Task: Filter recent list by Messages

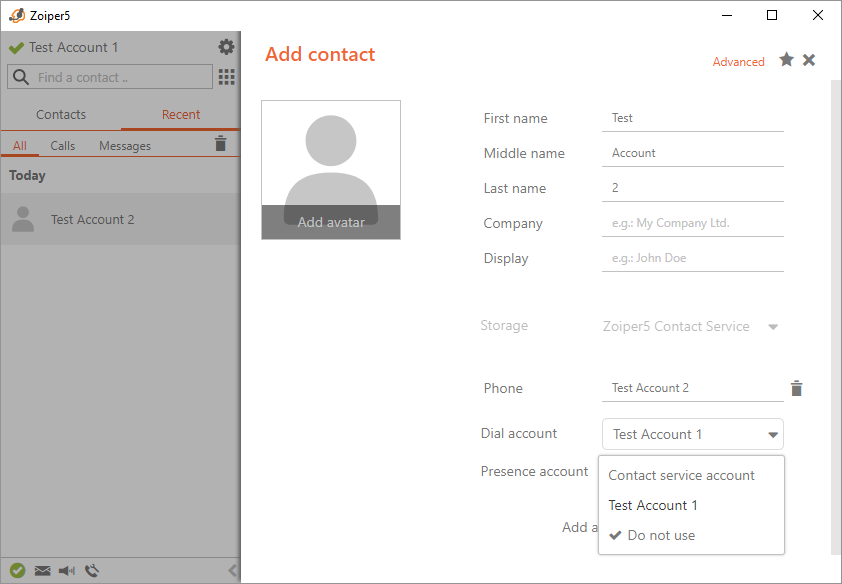Action: click(x=125, y=146)
